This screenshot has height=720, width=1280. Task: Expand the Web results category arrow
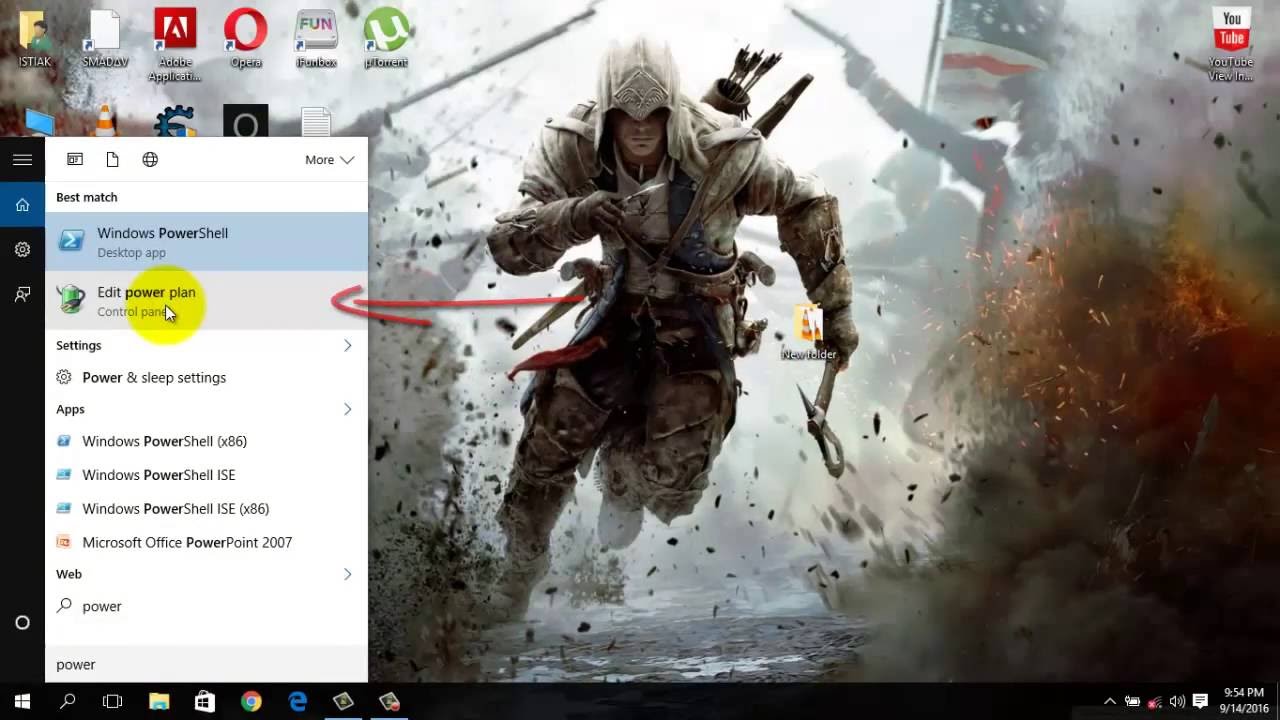(347, 574)
